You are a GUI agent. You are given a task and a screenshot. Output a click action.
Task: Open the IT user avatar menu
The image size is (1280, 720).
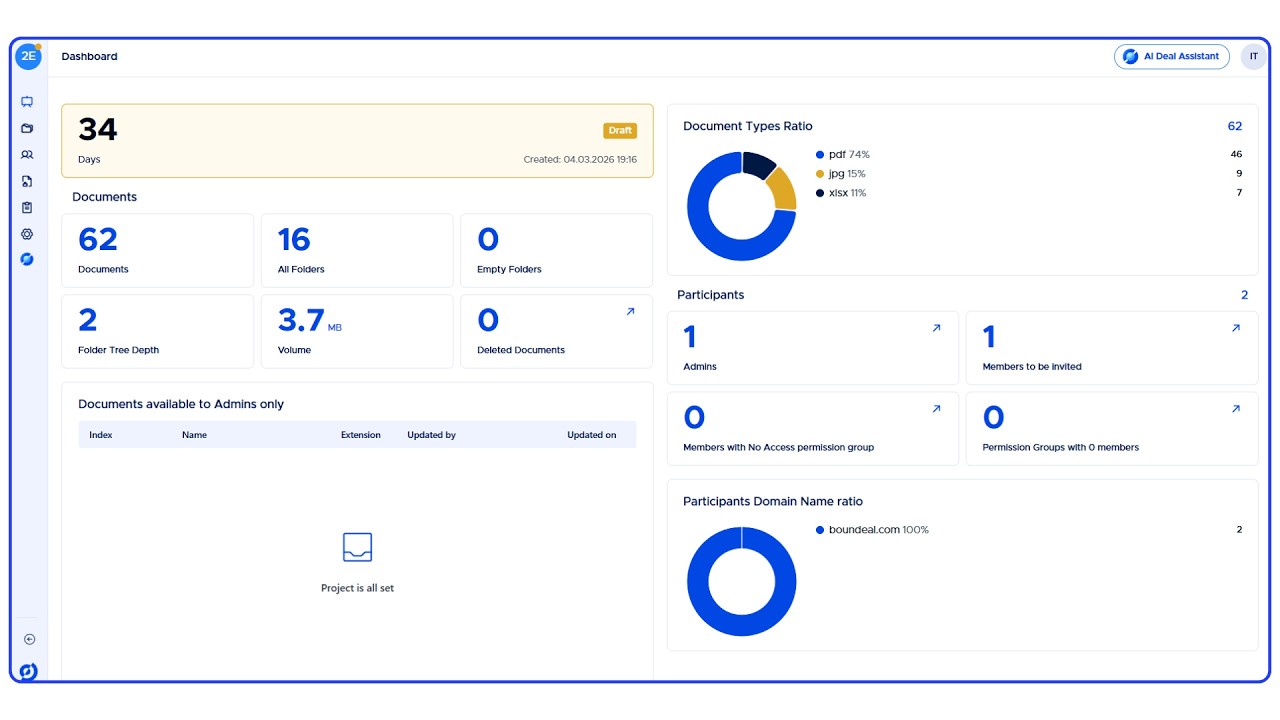click(x=1254, y=57)
